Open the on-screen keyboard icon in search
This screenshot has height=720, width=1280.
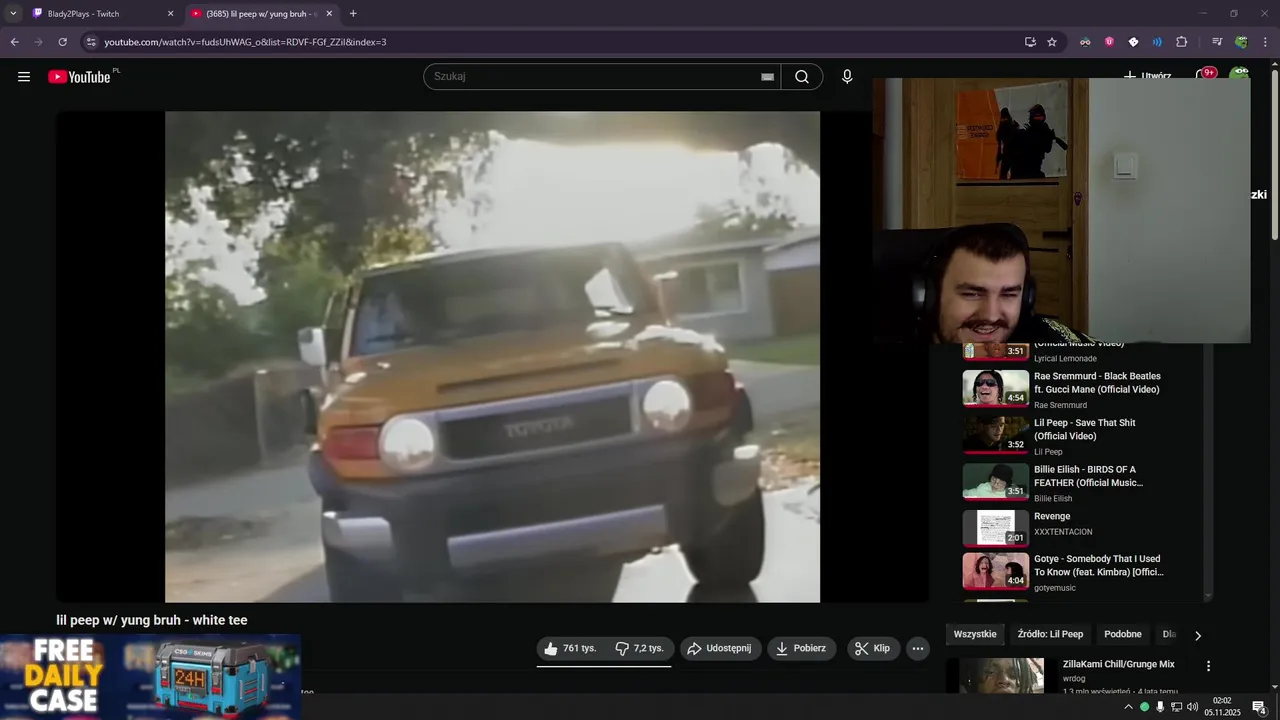[768, 77]
